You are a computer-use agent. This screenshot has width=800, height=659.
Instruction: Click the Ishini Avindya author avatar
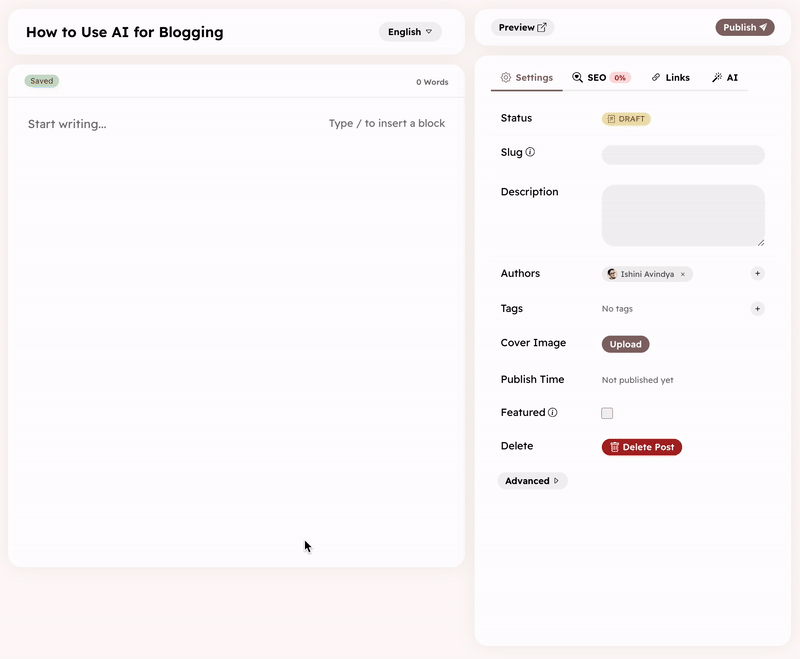click(x=612, y=274)
